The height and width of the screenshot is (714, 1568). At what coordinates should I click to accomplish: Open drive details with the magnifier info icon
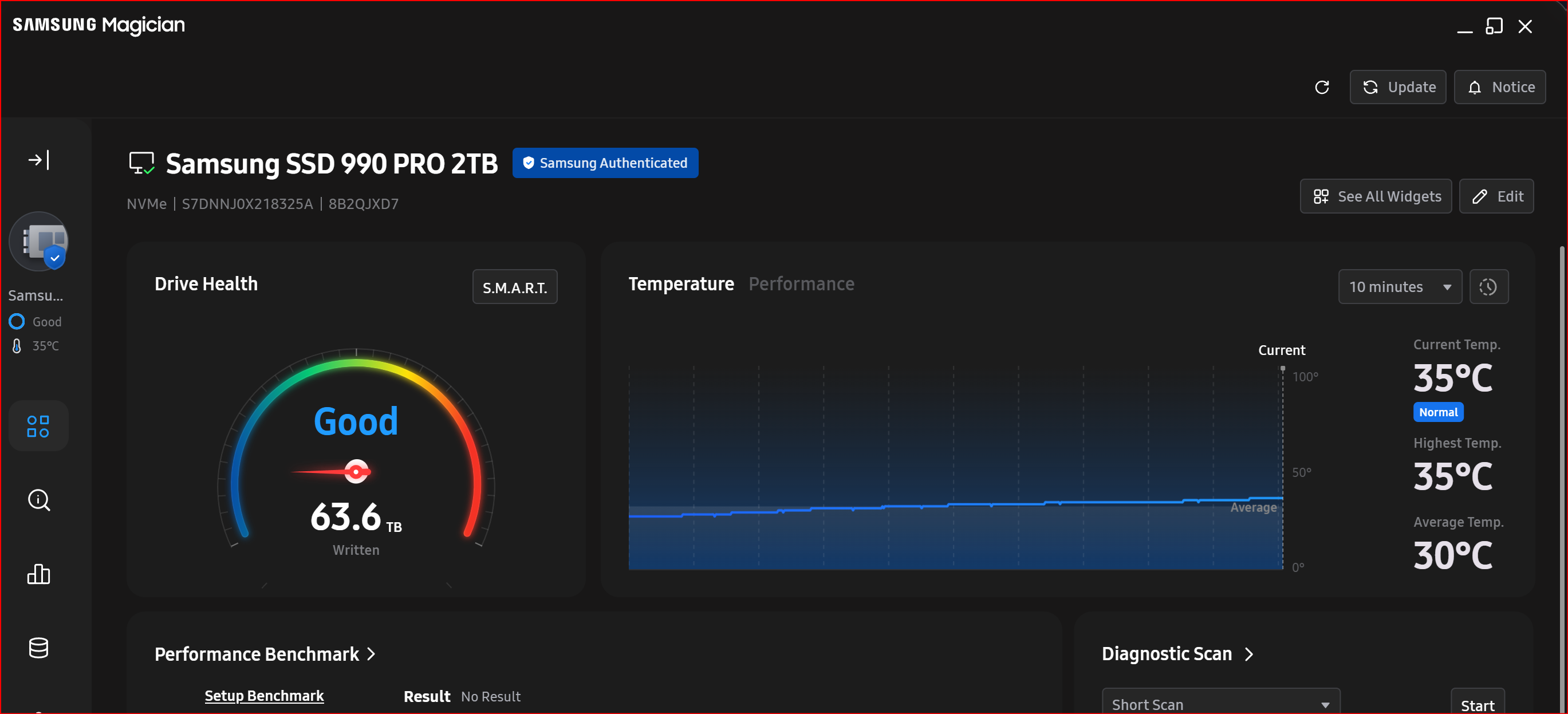pos(39,500)
